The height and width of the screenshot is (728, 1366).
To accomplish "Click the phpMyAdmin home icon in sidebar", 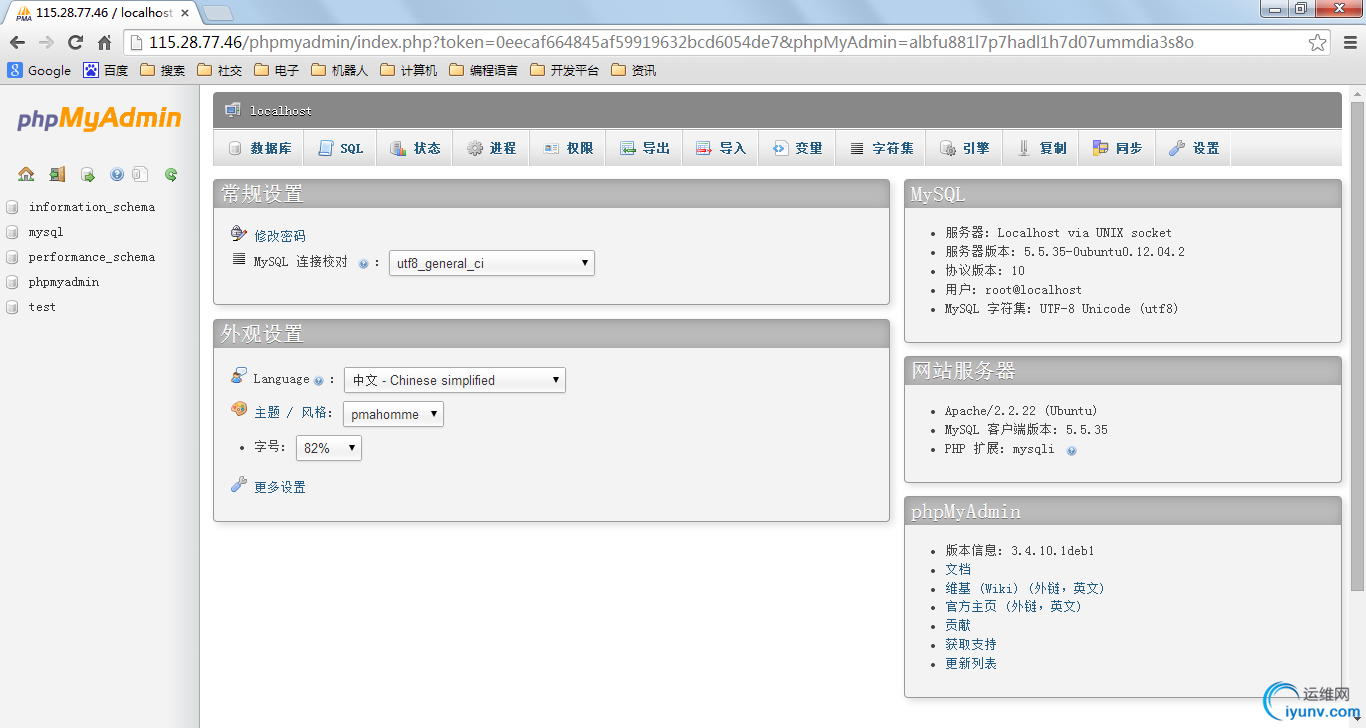I will (26, 174).
